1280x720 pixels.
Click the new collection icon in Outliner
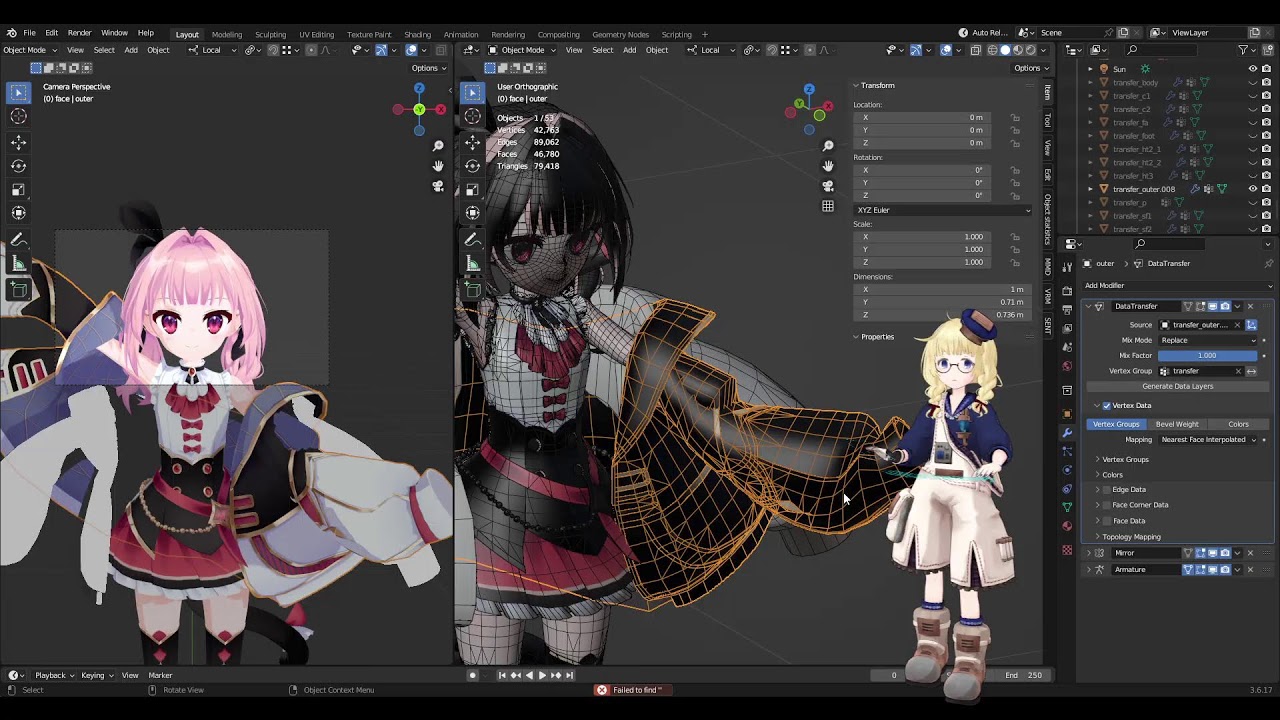[x=1269, y=50]
